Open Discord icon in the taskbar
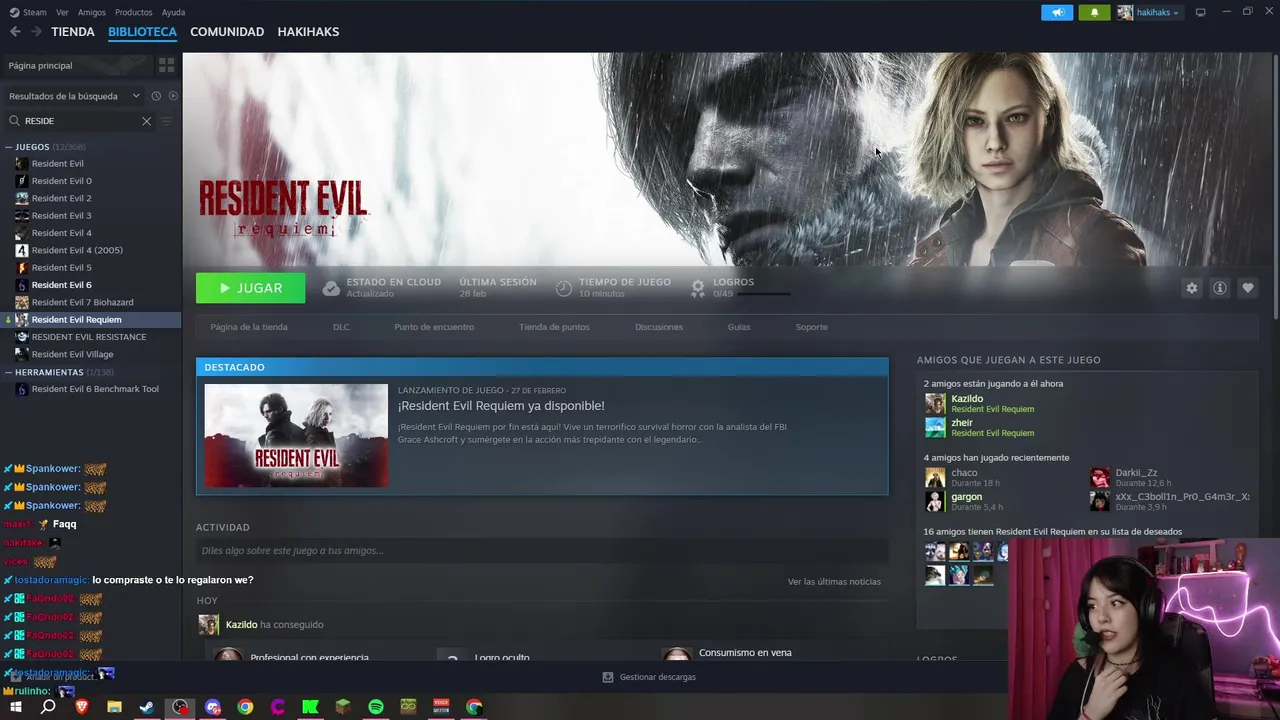The image size is (1280, 720). (x=212, y=707)
